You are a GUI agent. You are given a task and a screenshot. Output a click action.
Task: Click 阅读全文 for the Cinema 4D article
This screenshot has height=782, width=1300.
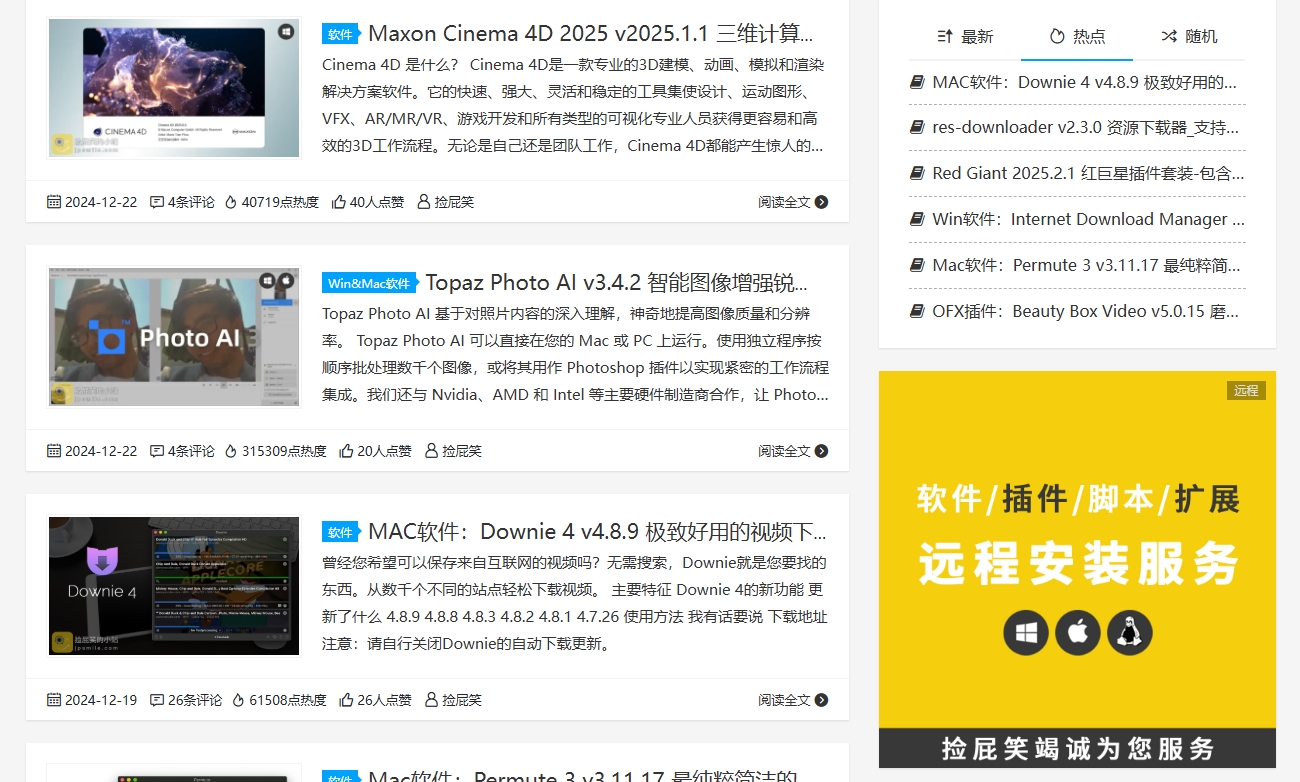click(x=784, y=202)
